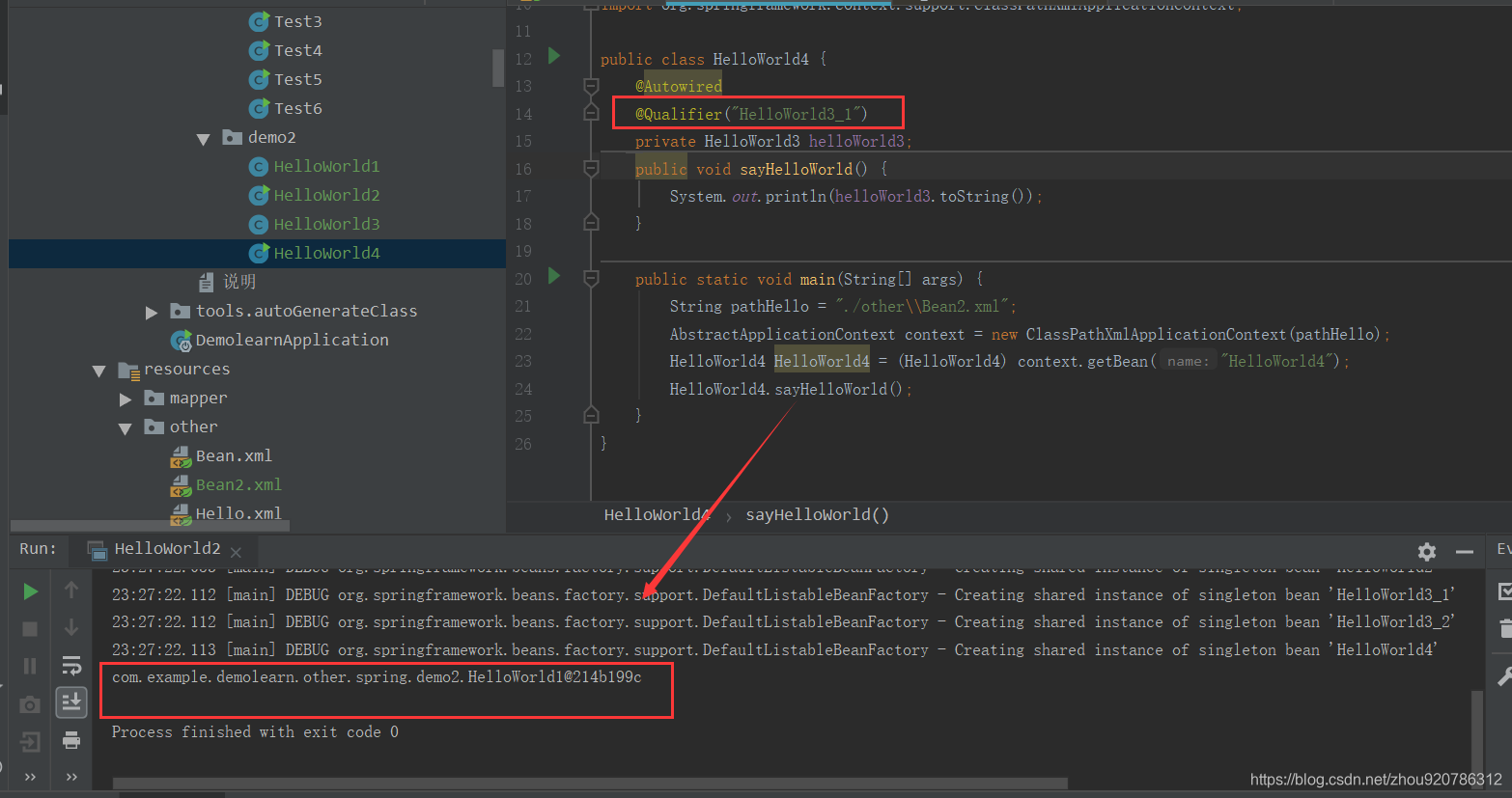Open HelloWorld3 in project tree

click(326, 224)
